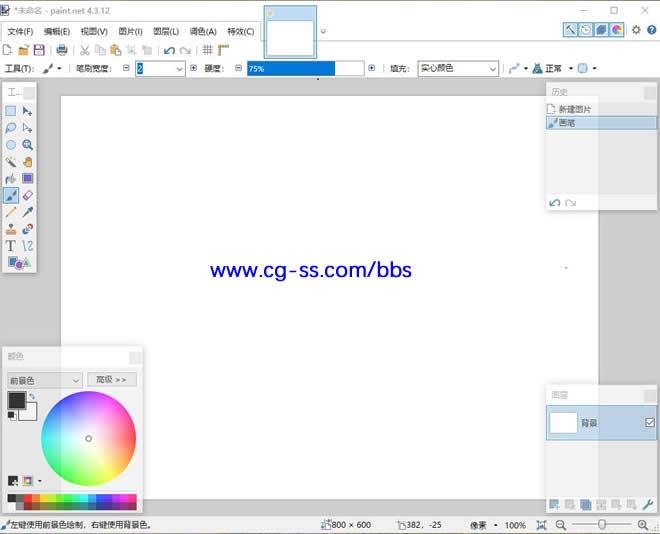Select the Eraser tool in toolbox

click(28, 195)
